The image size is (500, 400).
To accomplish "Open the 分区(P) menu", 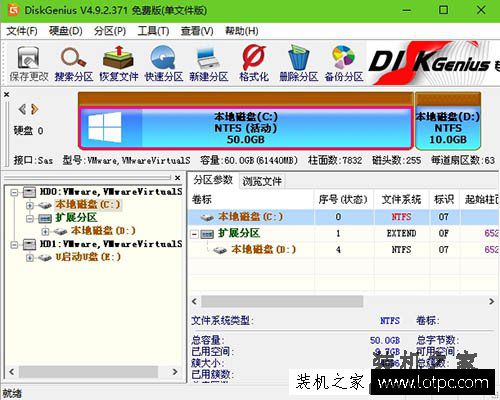I will (110, 31).
